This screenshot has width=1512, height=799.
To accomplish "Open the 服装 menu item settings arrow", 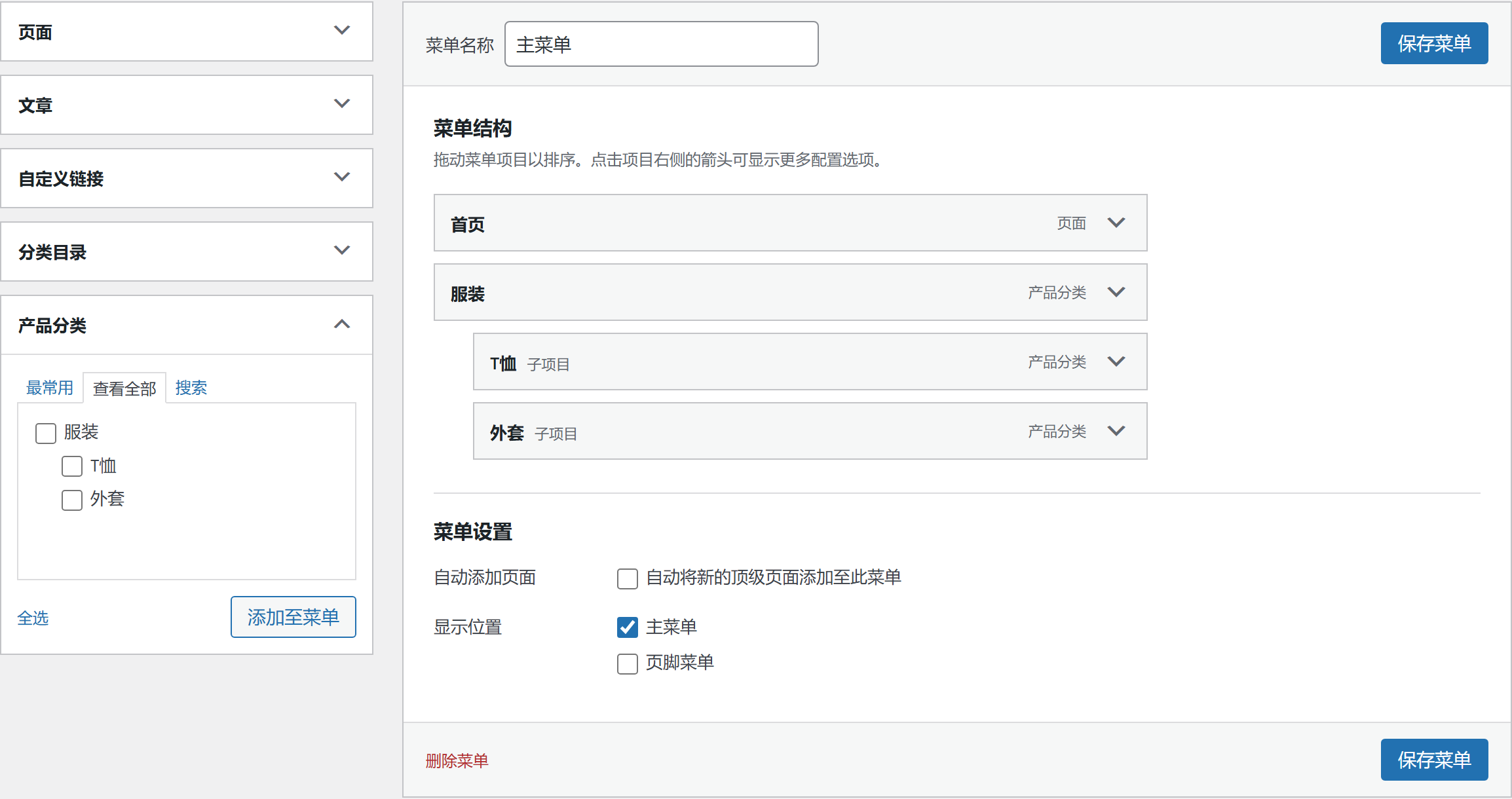I will coord(1116,293).
